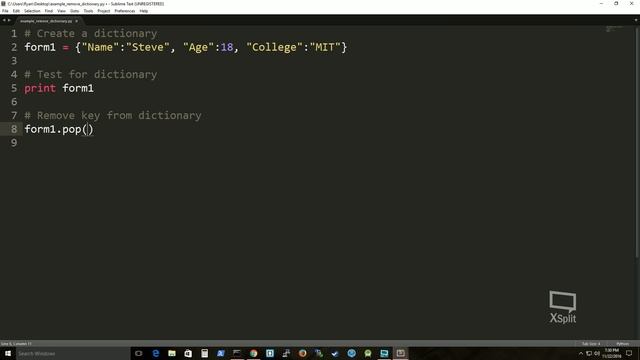The height and width of the screenshot is (360, 640).
Task: Open the tab list dropdown at tab bar end
Action: coord(636,20)
